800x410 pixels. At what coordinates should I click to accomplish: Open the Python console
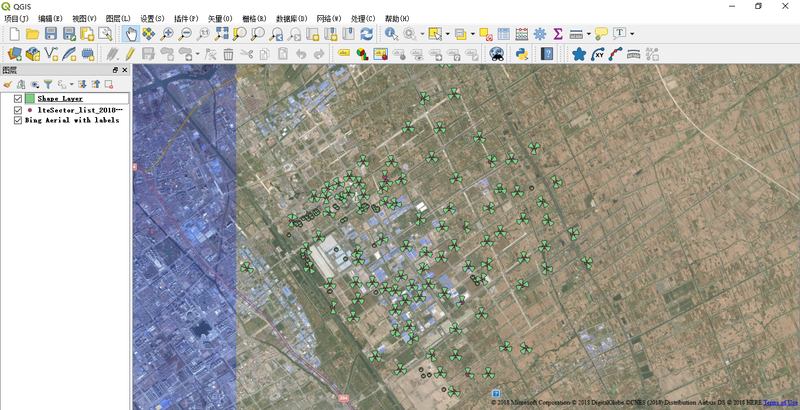(521, 54)
